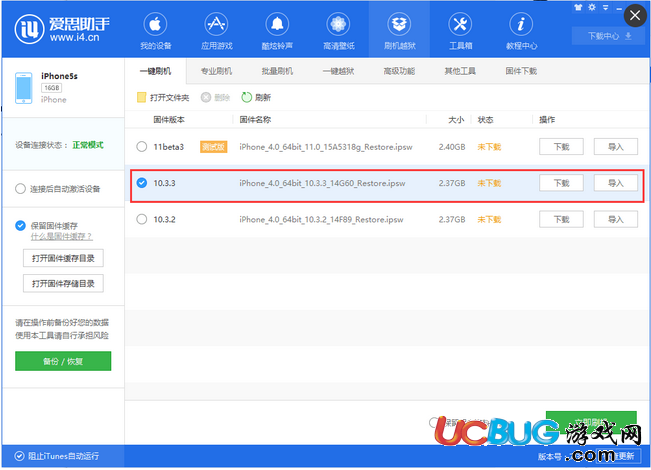Screen dimensions: 651x470
Task: Open the 刷机越狱 flash and jailbreak section
Action: pos(399,31)
